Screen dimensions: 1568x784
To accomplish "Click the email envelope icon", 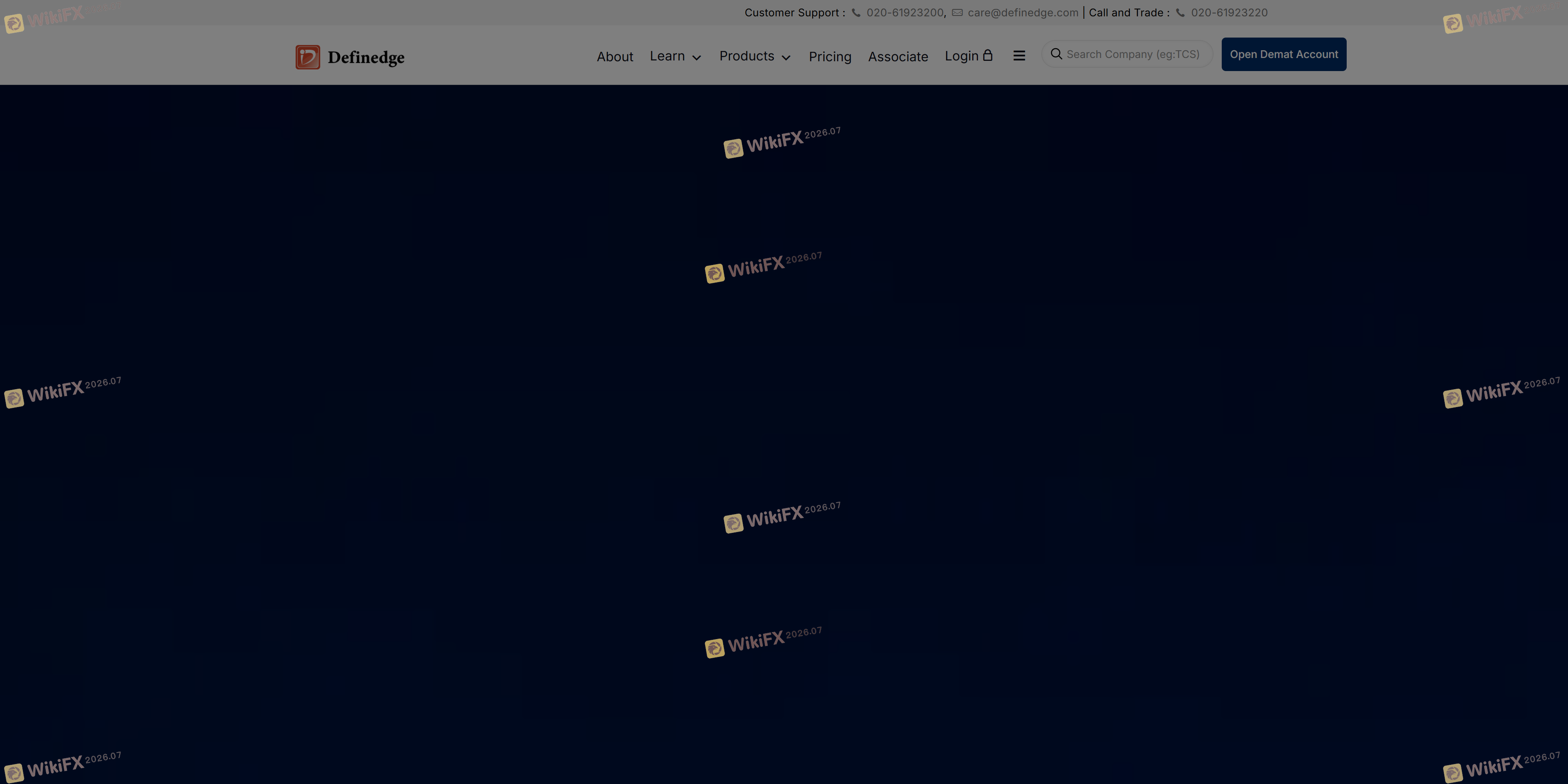I will pyautogui.click(x=957, y=13).
